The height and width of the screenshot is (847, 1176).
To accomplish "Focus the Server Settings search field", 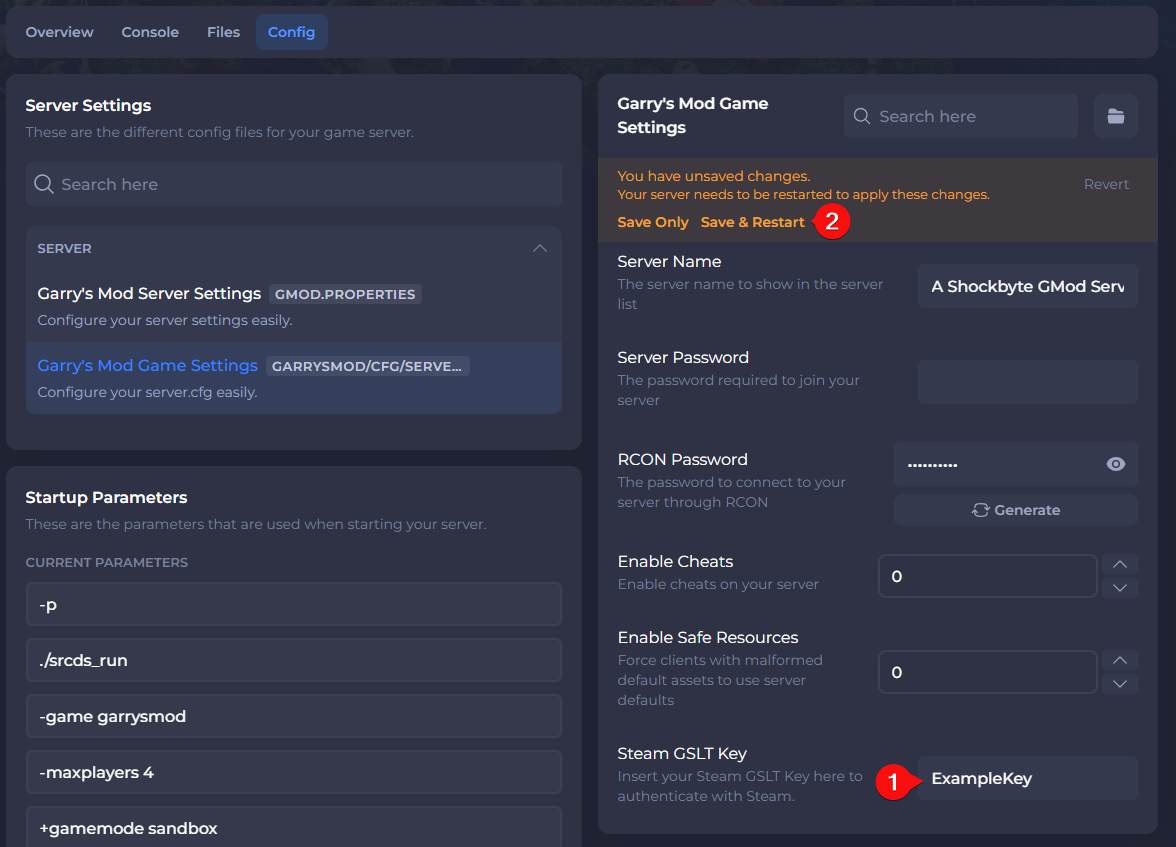I will point(294,184).
